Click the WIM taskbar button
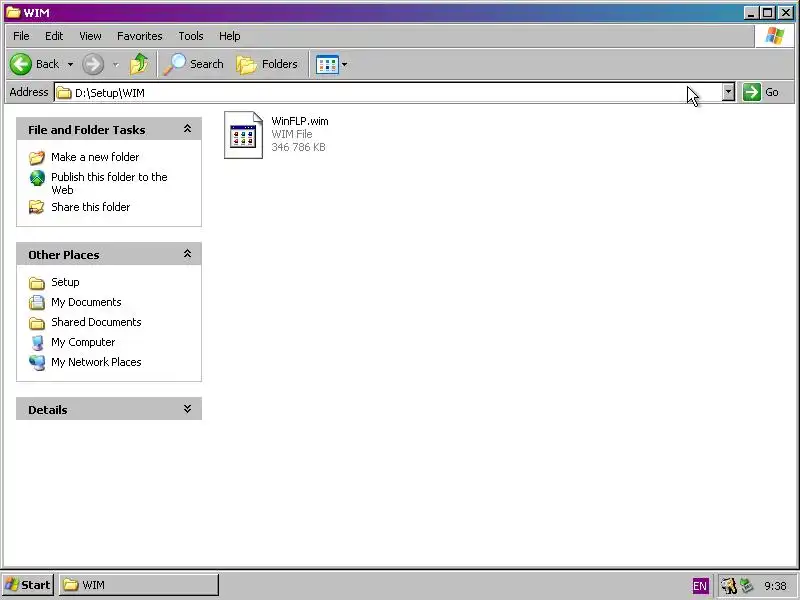This screenshot has width=800, height=600. click(139, 585)
